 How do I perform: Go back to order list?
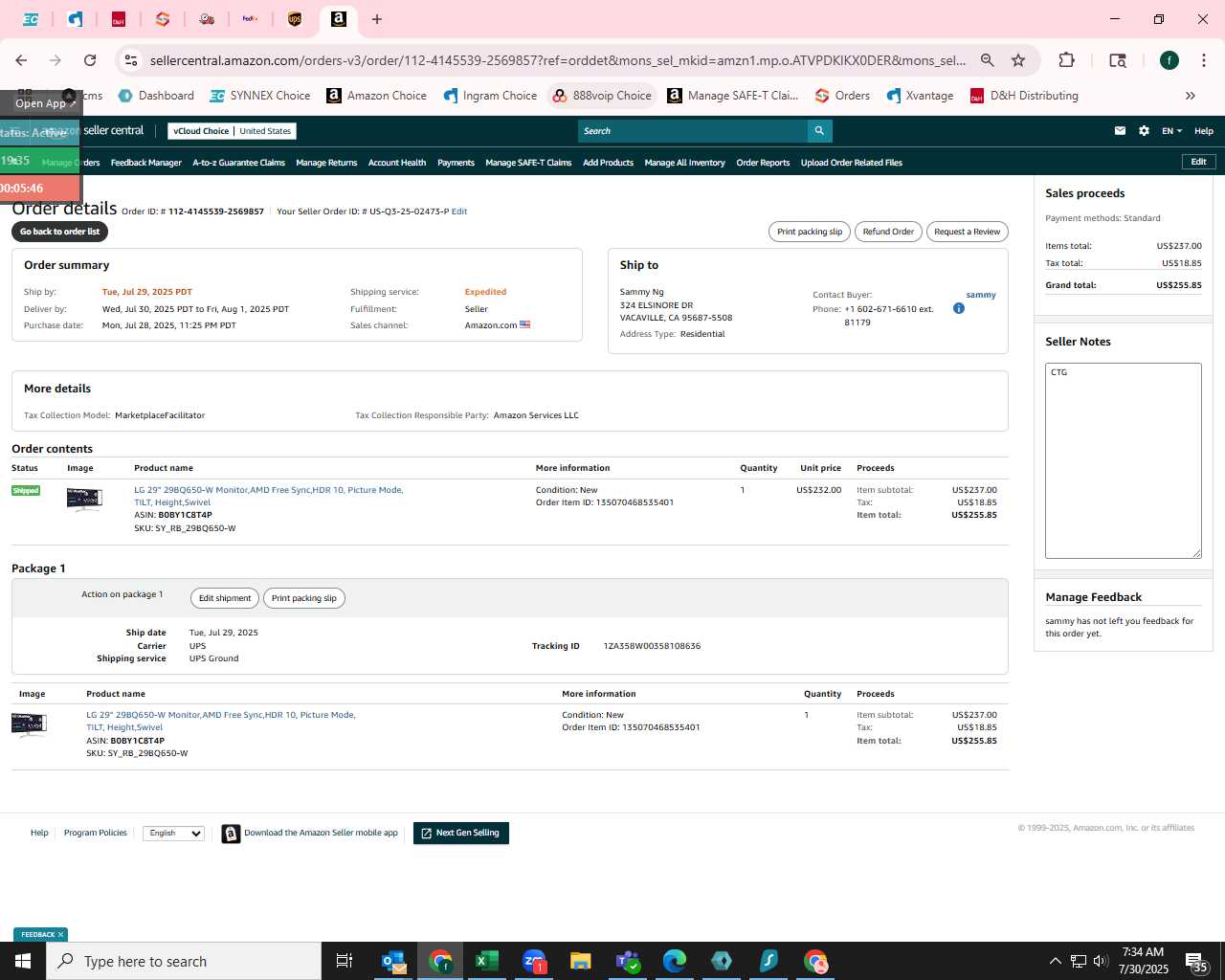pyautogui.click(x=59, y=232)
